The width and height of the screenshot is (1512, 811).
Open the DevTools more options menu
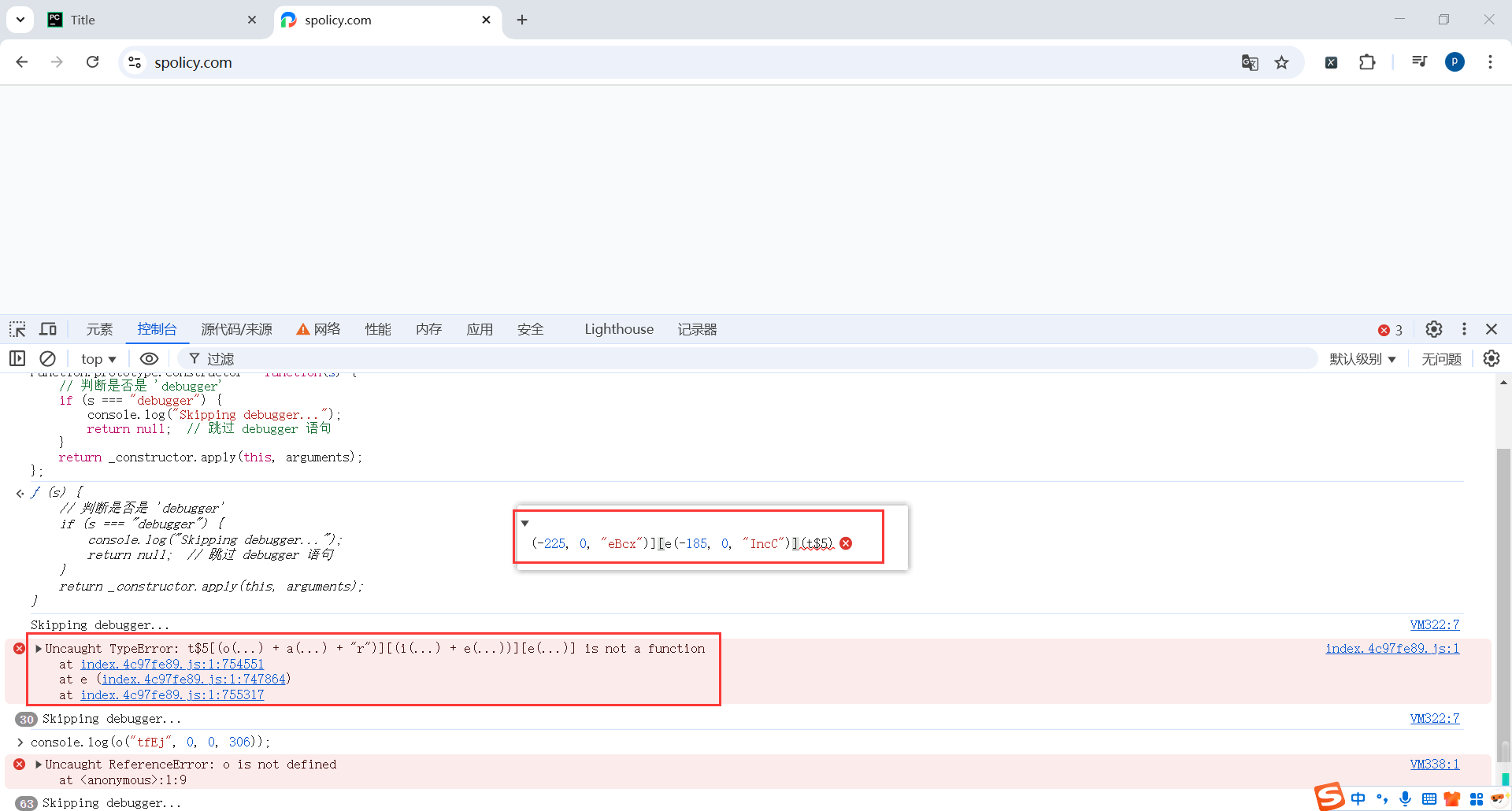pyautogui.click(x=1464, y=329)
